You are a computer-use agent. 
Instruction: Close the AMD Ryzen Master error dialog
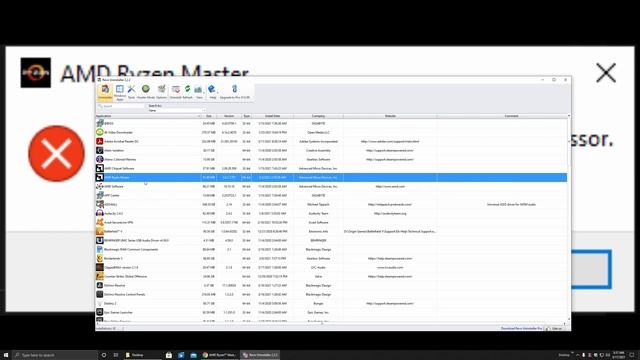tap(606, 73)
